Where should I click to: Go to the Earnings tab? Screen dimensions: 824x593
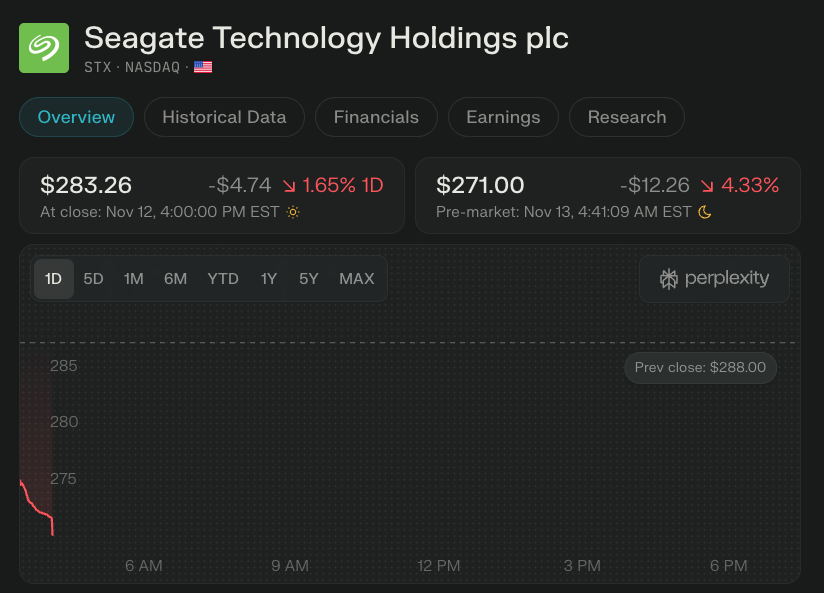(503, 117)
